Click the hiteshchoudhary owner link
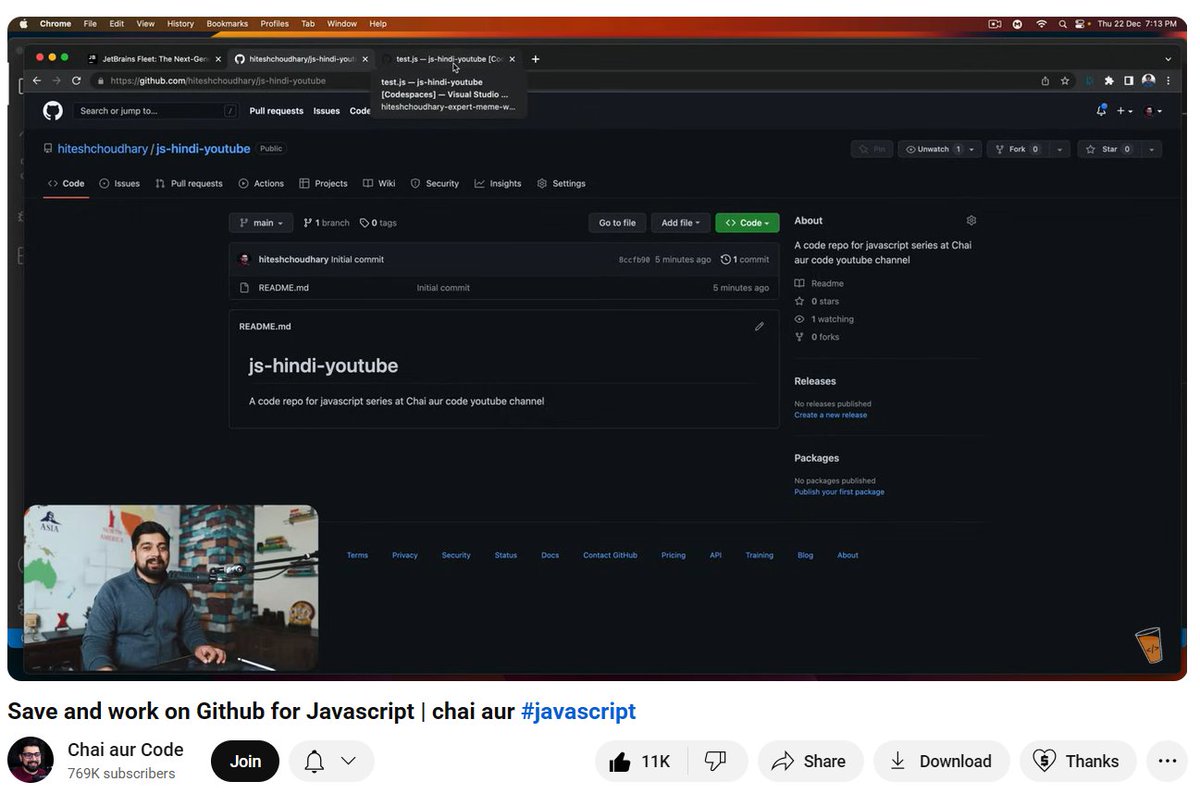This screenshot has width=1200, height=794. pyautogui.click(x=102, y=149)
